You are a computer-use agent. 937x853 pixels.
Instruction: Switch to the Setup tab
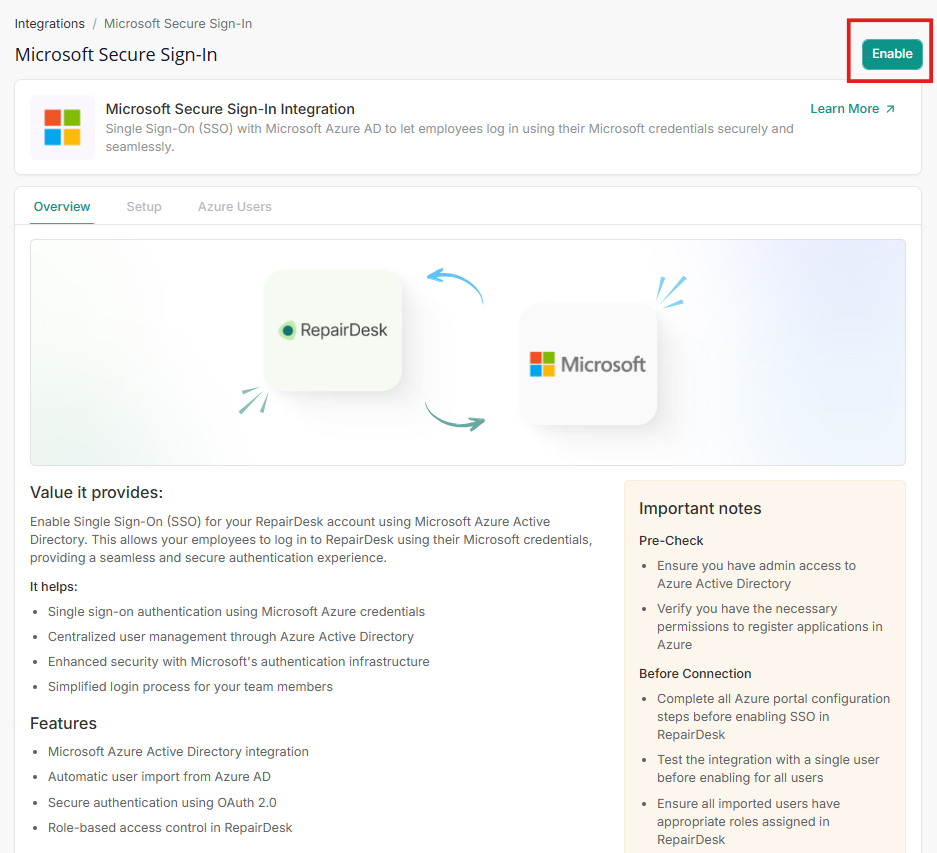point(144,207)
